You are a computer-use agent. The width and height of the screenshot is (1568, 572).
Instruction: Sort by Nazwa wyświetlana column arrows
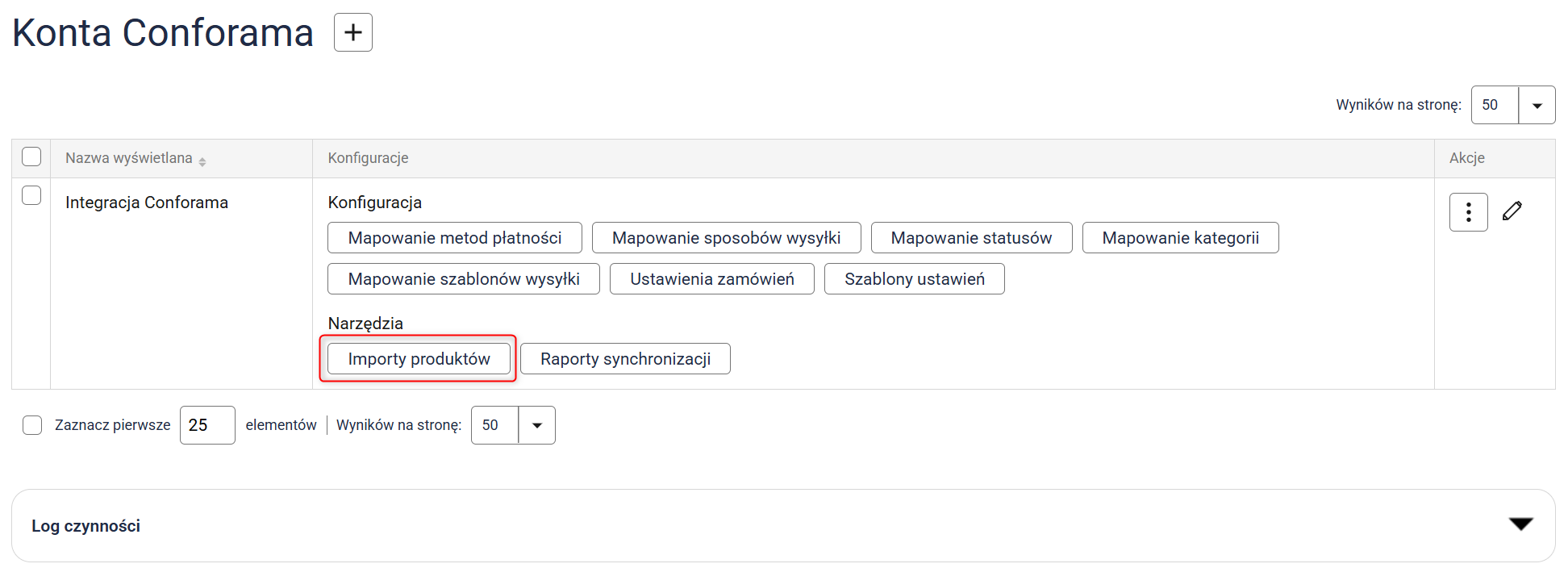pyautogui.click(x=202, y=161)
